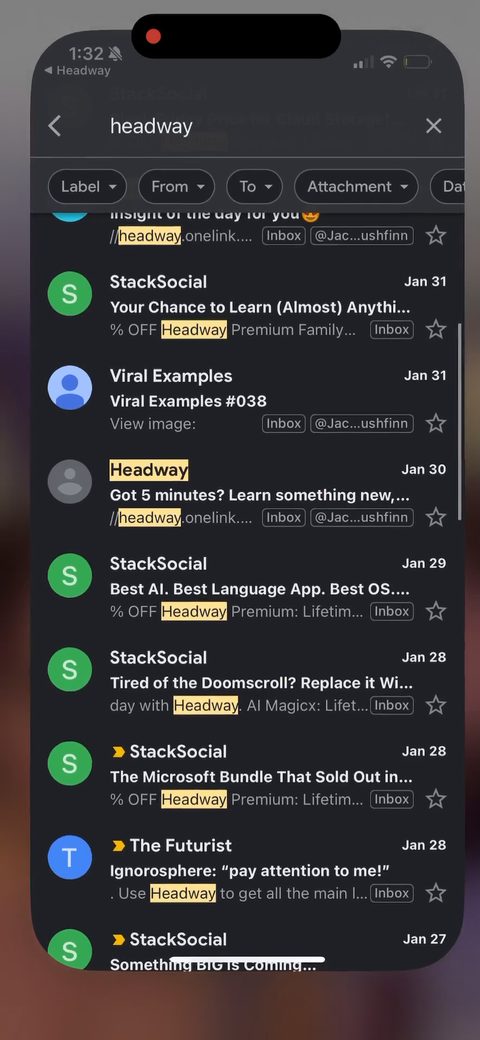The width and height of the screenshot is (480, 1040).
Task: Tap StackSocial avatar on Jan 29 email
Action: pos(70,576)
